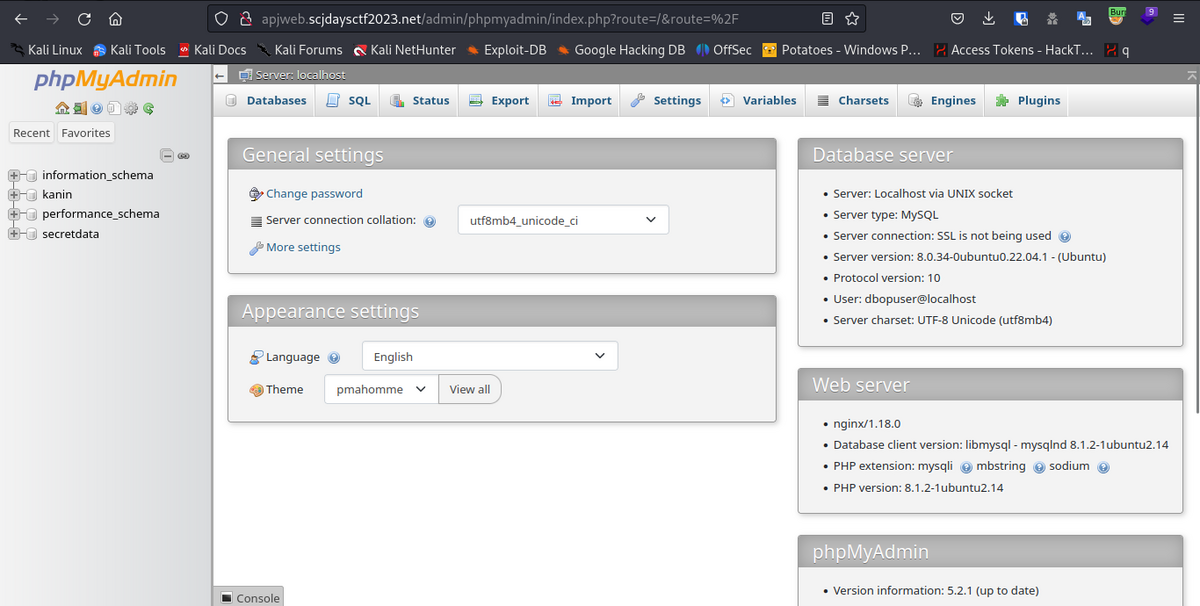Image resolution: width=1200 pixels, height=606 pixels.
Task: Open phpMyAdmin documentation blue question icon
Action: coord(97,108)
